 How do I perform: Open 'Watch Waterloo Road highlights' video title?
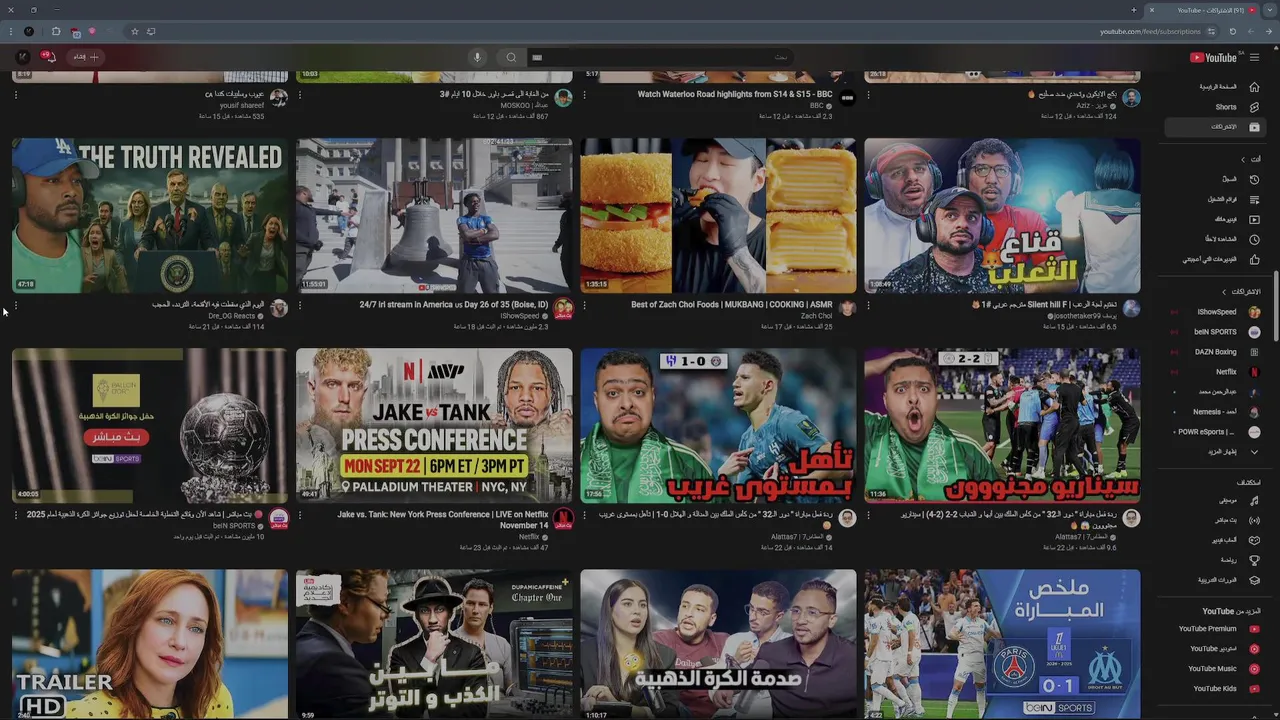pos(735,95)
